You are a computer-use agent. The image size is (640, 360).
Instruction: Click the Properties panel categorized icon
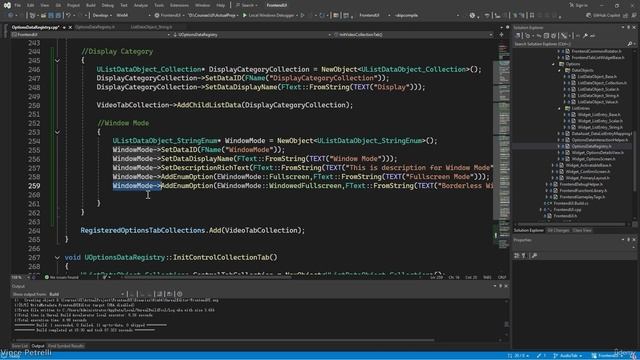tap(517, 256)
